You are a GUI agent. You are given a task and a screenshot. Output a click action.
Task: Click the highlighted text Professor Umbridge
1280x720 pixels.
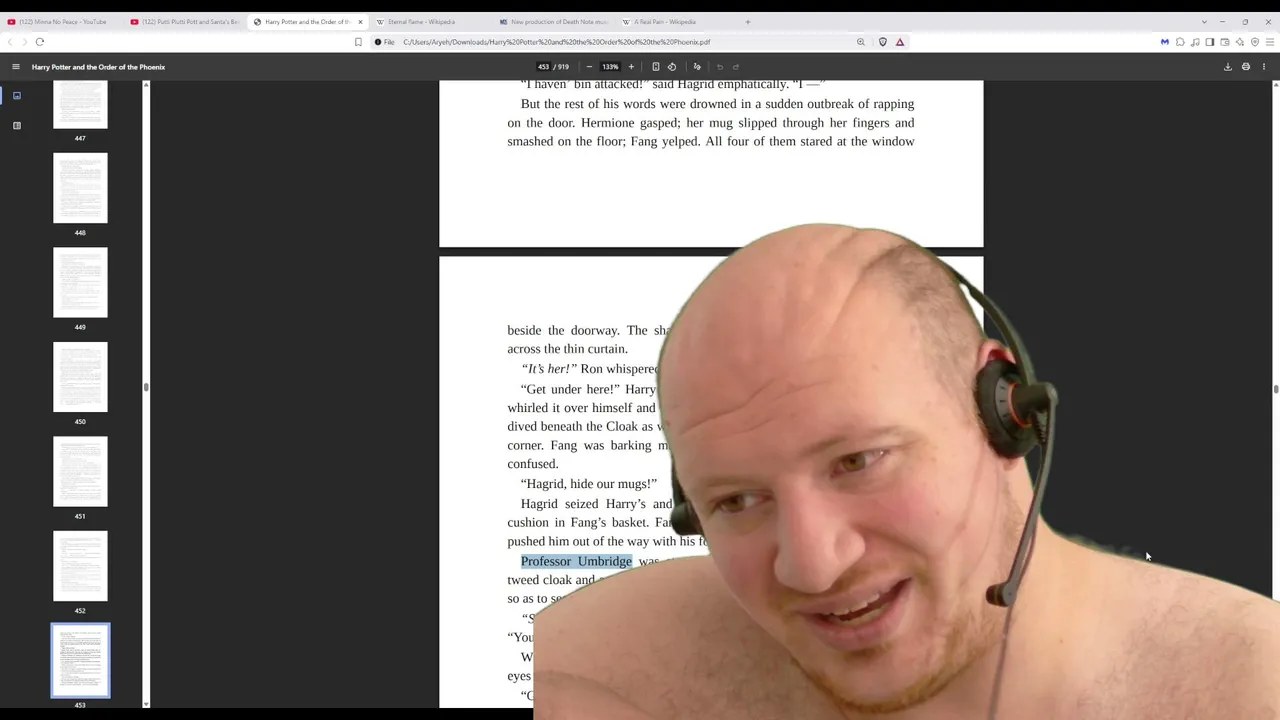pyautogui.click(x=576, y=561)
